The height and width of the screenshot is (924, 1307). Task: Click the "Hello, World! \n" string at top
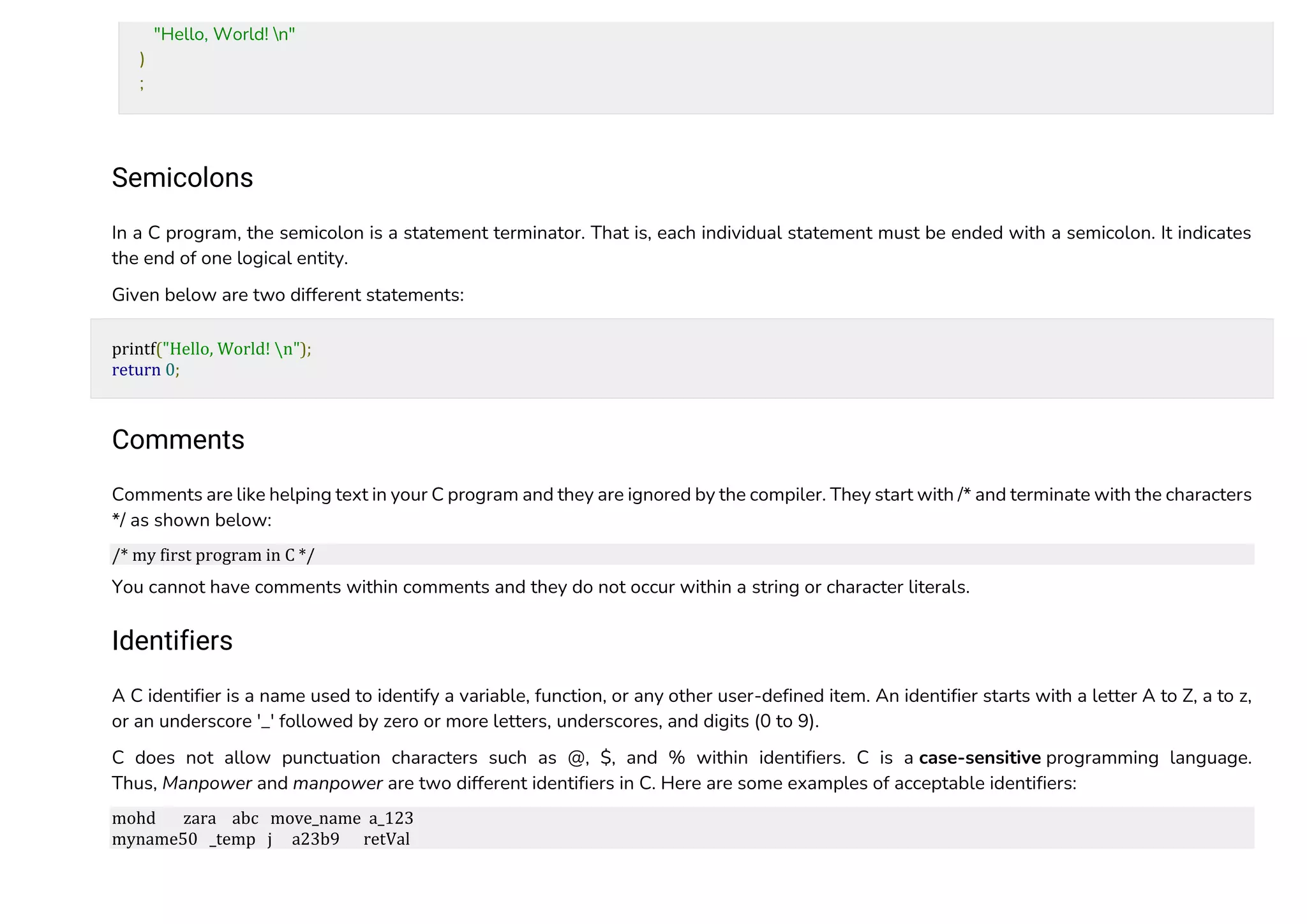[x=224, y=34]
